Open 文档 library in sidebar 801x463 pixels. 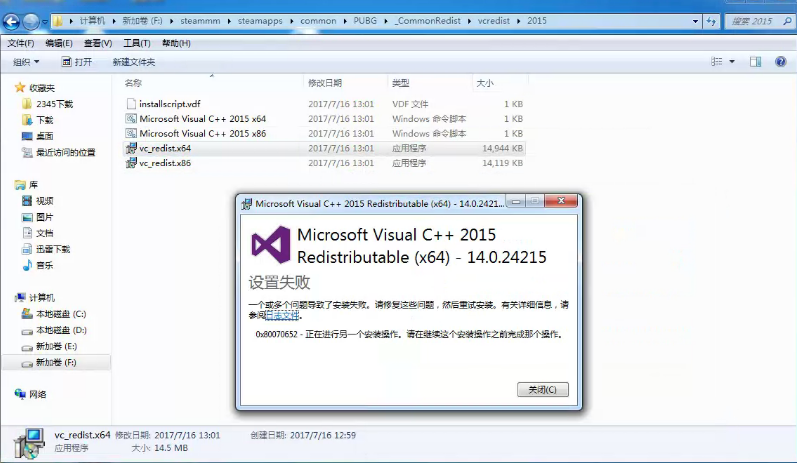(x=44, y=233)
